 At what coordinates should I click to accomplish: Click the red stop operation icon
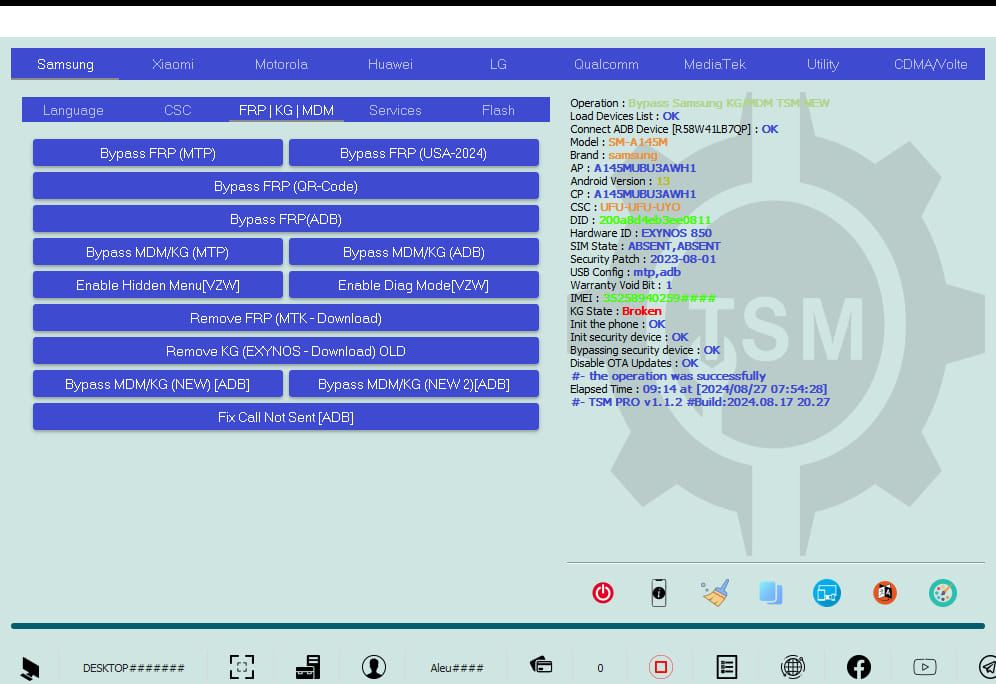[x=661, y=667]
